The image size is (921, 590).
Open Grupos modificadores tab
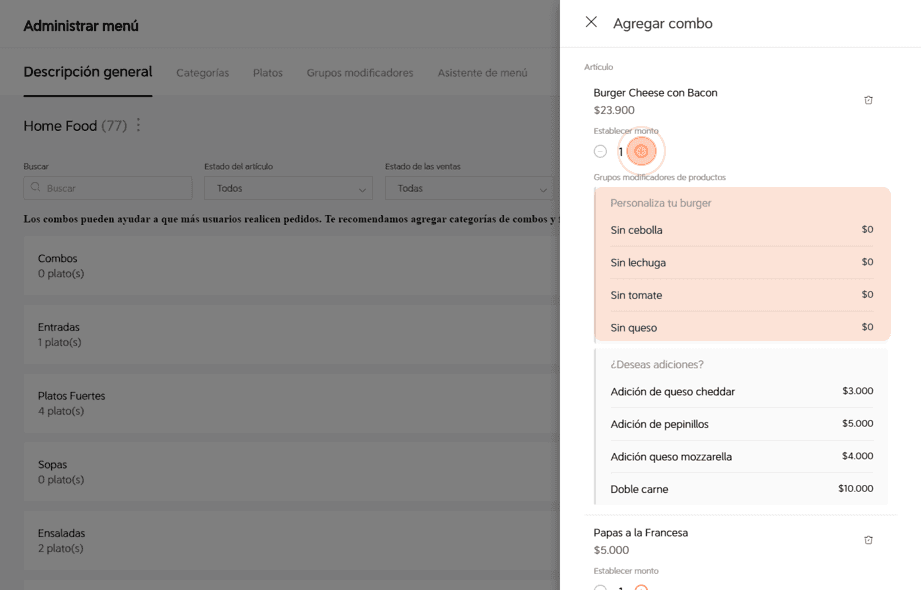pyautogui.click(x=360, y=73)
